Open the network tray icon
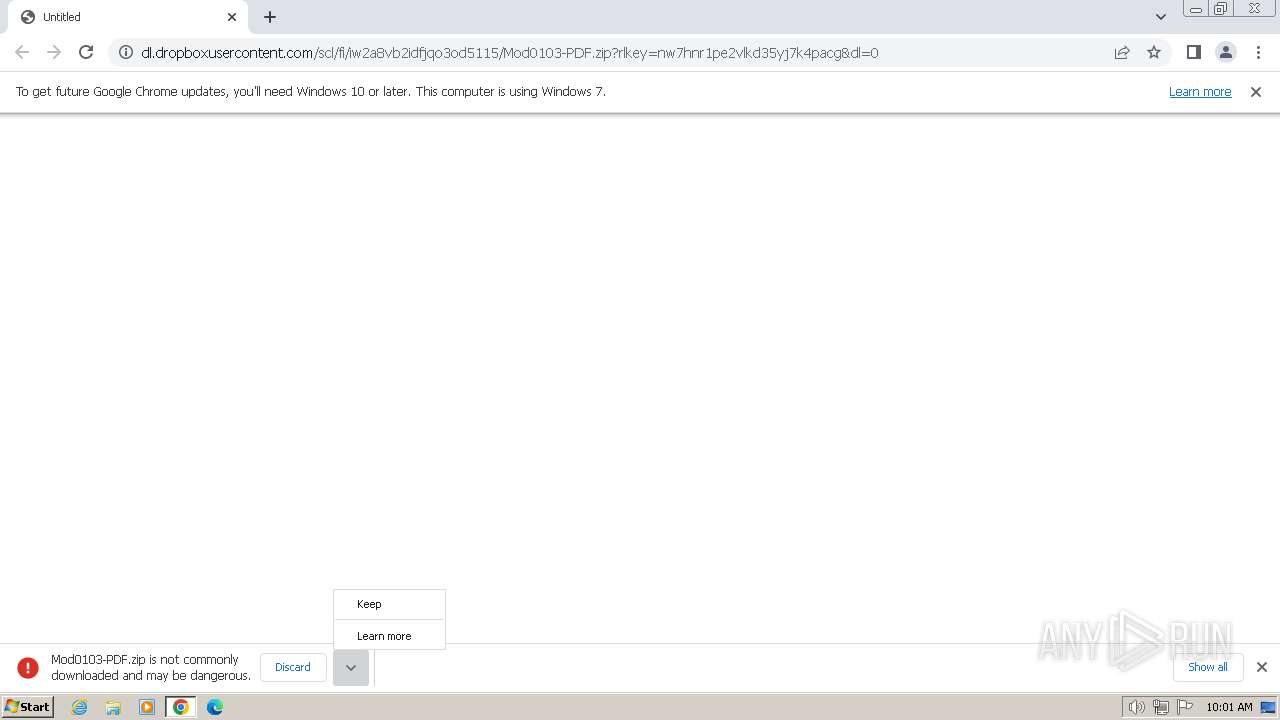Viewport: 1280px width, 720px height. [1160, 707]
